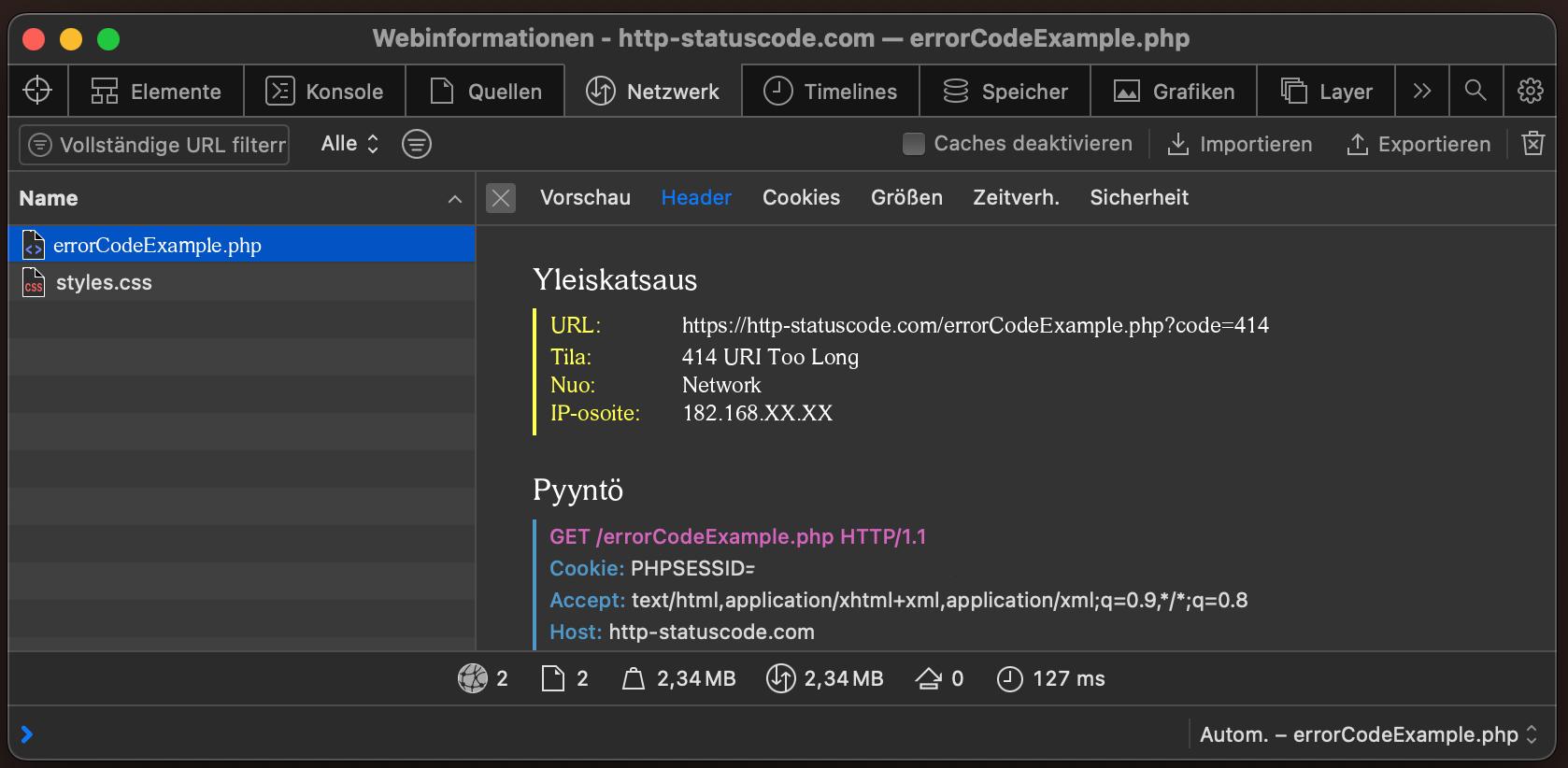1568x768 pixels.
Task: Open the Sicherheit detail tab
Action: pos(1139,198)
